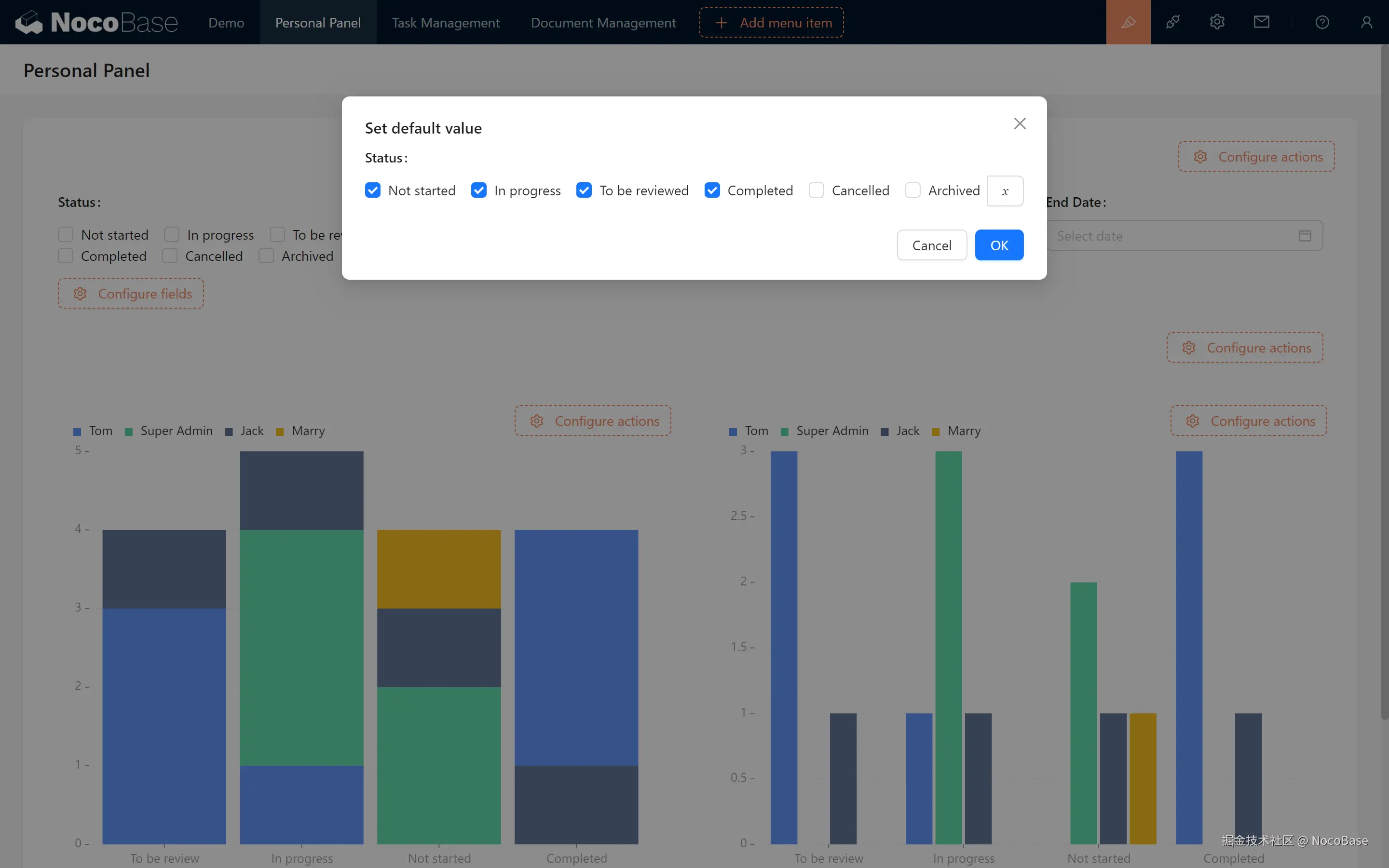Open the settings gear in top bar
The height and width of the screenshot is (868, 1389).
pyautogui.click(x=1217, y=22)
